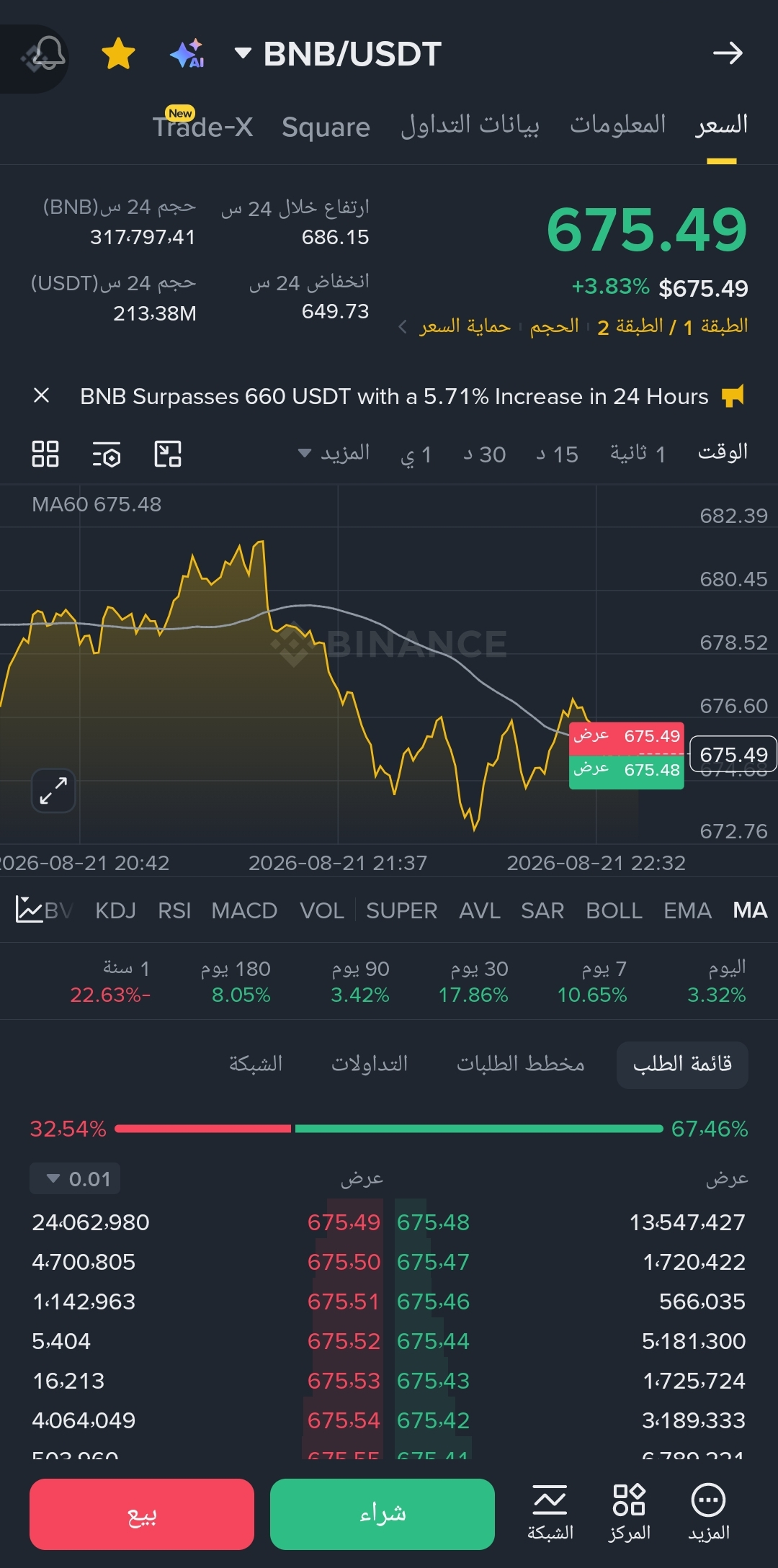Expand tags with the left chevron

[x=403, y=327]
